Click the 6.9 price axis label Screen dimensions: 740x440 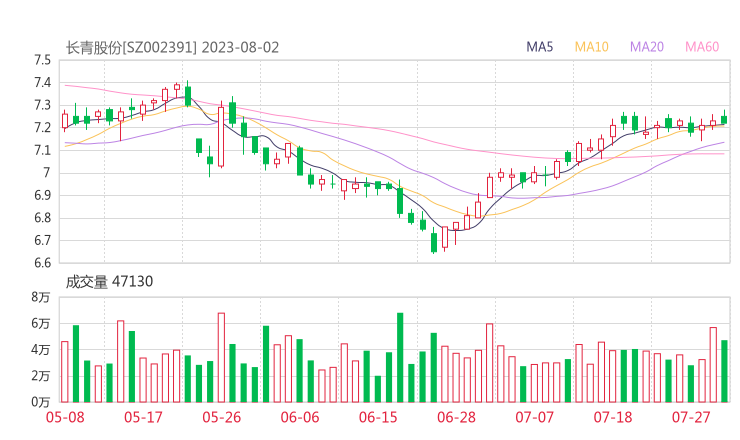click(42, 195)
